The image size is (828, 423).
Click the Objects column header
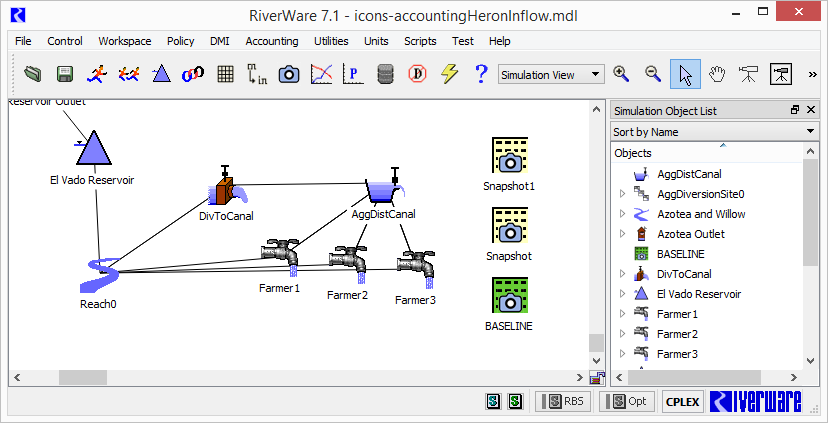point(707,153)
